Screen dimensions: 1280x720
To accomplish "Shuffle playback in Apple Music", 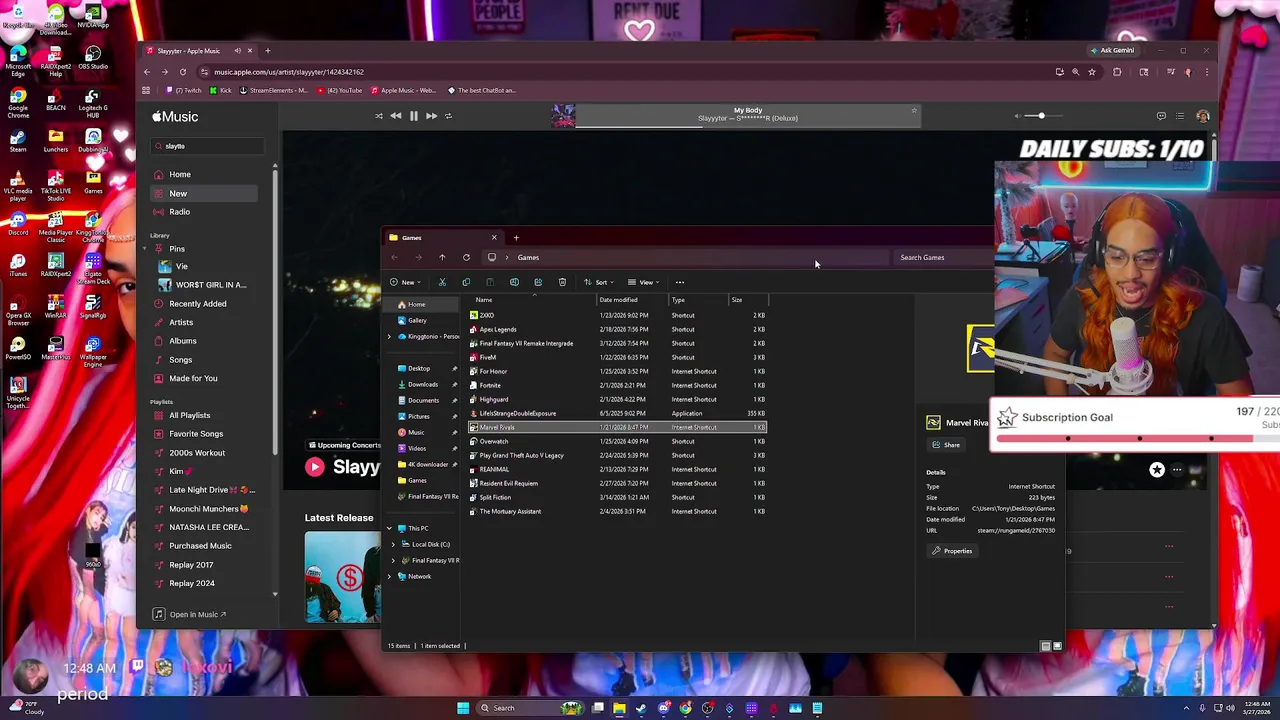I will tap(379, 116).
